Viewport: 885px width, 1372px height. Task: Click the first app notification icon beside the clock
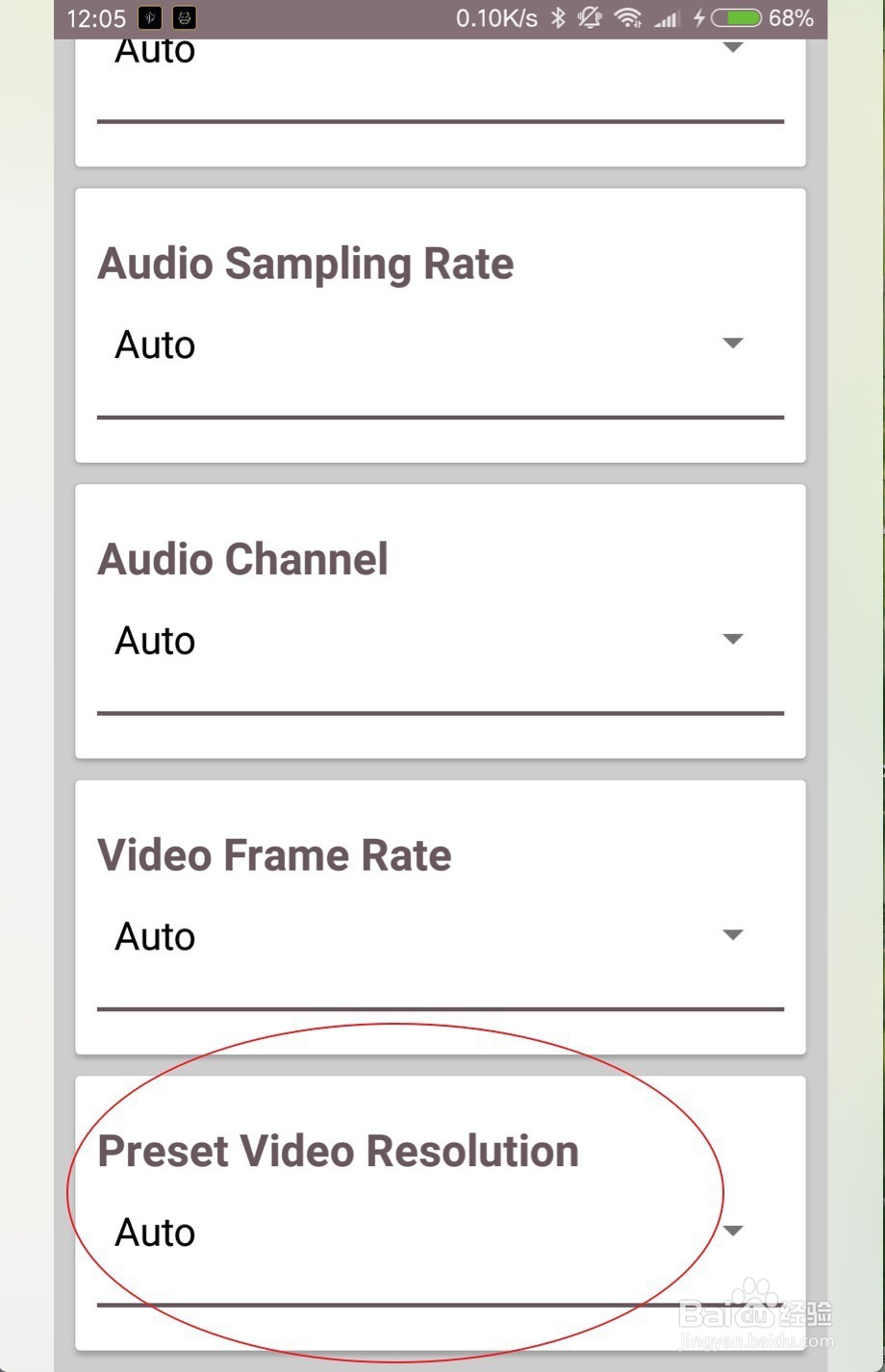150,18
